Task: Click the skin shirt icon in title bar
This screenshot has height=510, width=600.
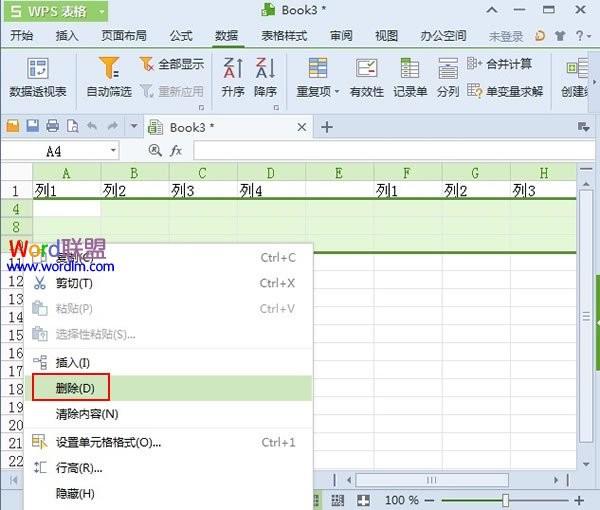Action: point(560,36)
